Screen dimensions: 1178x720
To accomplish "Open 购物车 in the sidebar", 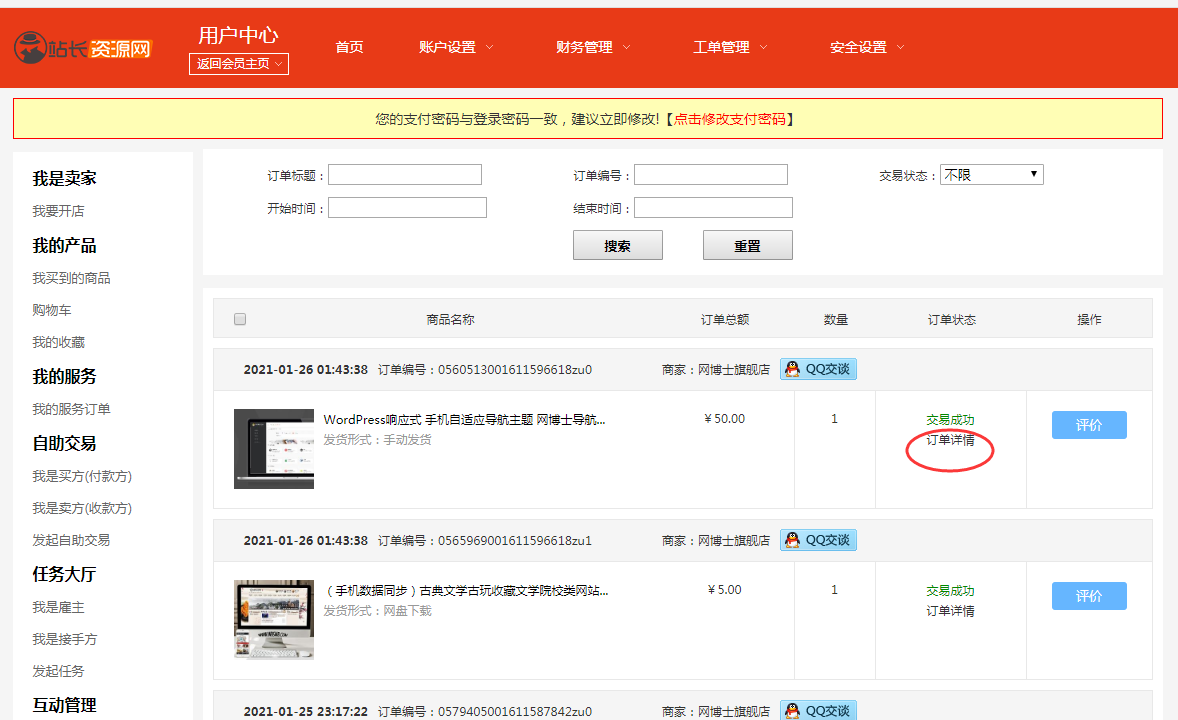I will pyautogui.click(x=52, y=310).
